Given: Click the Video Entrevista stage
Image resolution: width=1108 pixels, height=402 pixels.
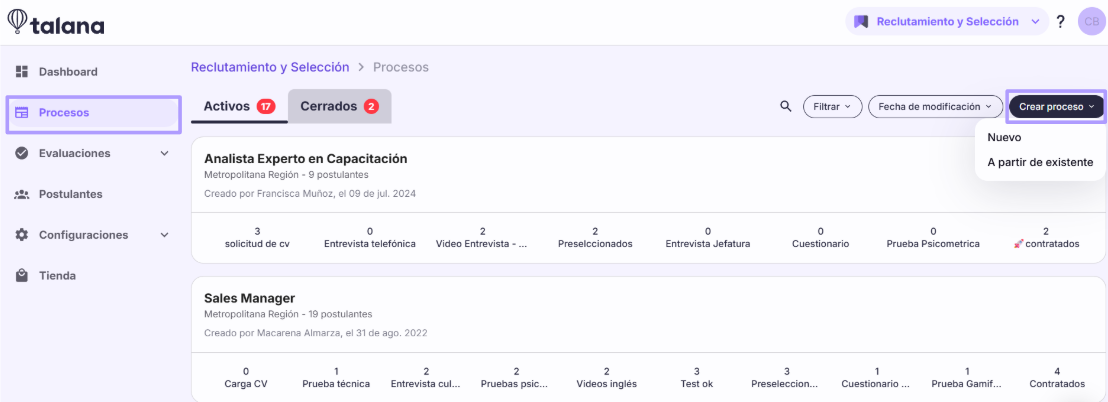Looking at the screenshot, I should point(483,237).
